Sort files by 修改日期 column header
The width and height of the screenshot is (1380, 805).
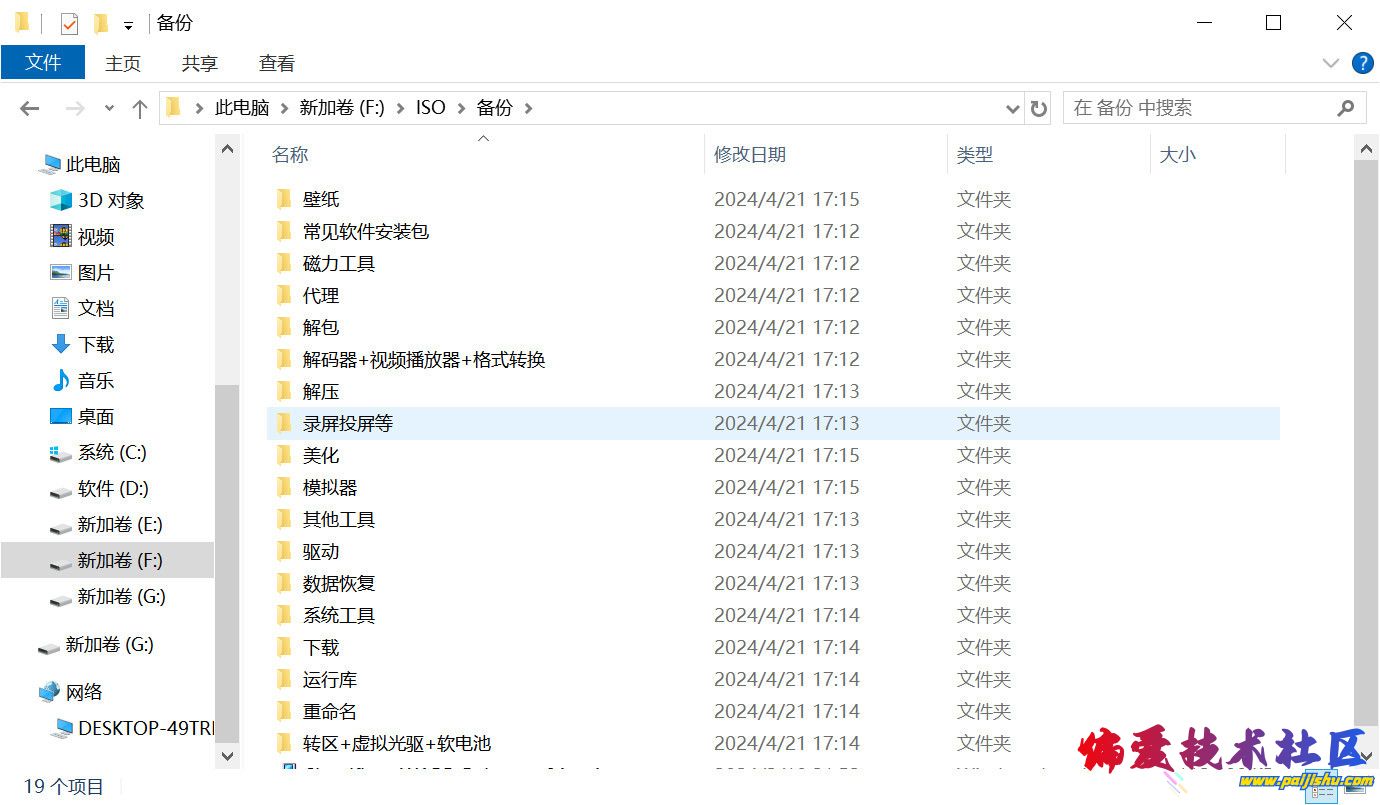[750, 154]
